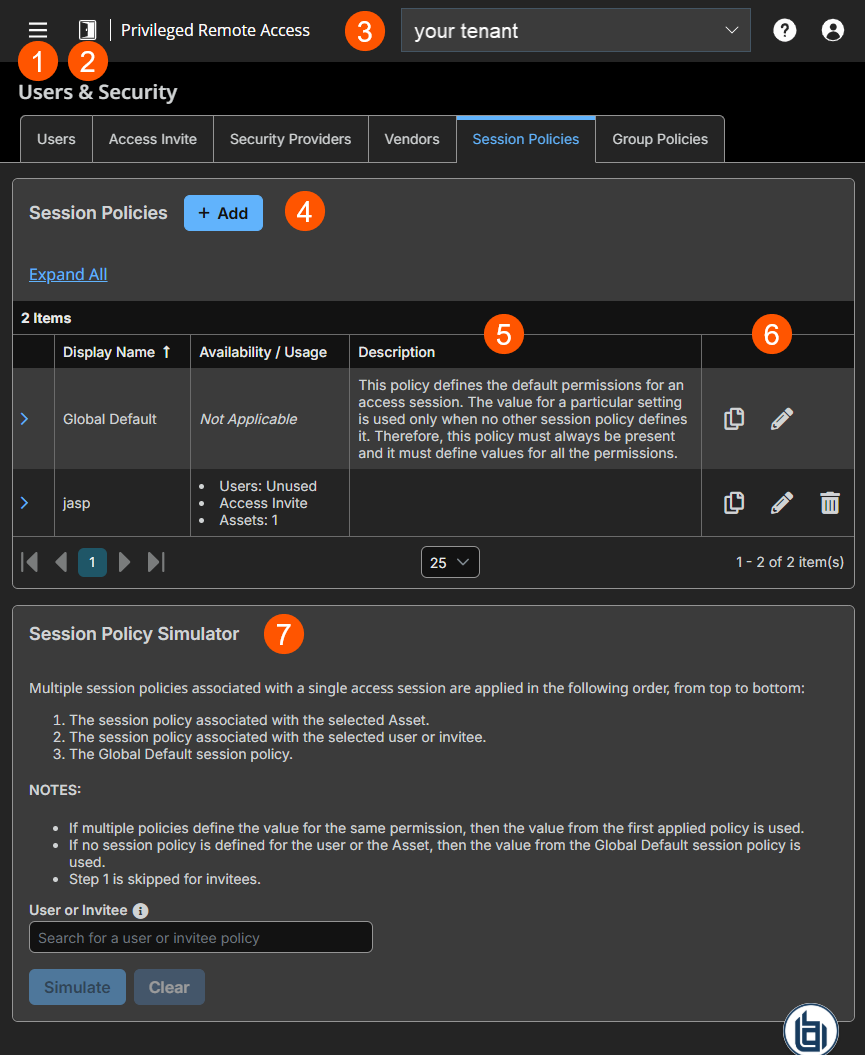Screen dimensions: 865x1055
Task: Click the panel toggle icon beside the menu
Action: [86, 29]
